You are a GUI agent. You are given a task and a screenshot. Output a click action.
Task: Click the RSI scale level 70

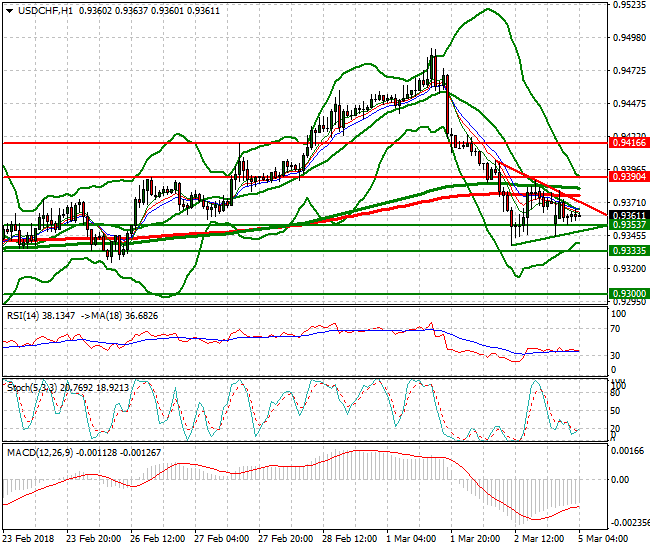pos(615,329)
